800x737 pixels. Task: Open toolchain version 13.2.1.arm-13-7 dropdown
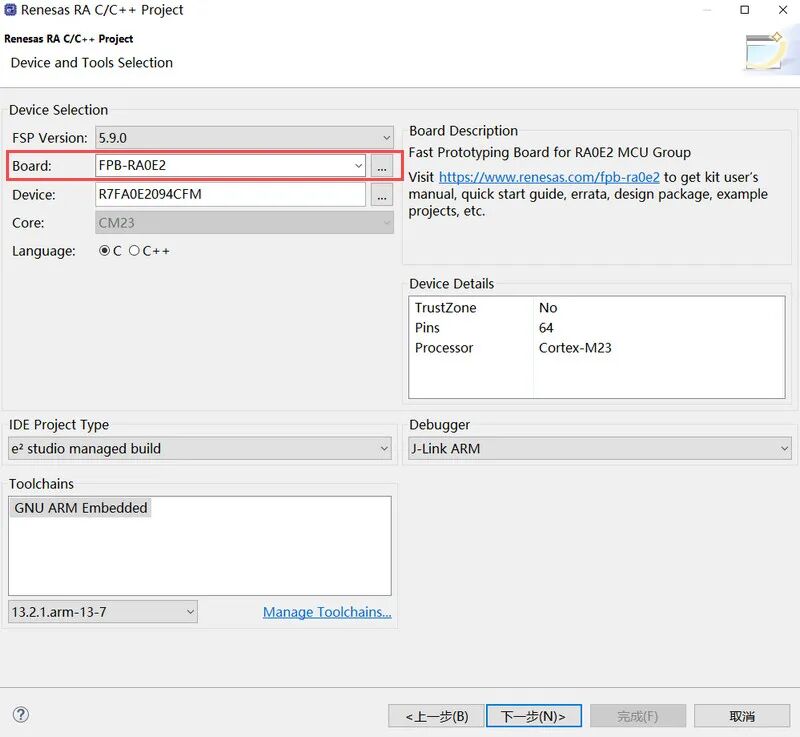103,612
